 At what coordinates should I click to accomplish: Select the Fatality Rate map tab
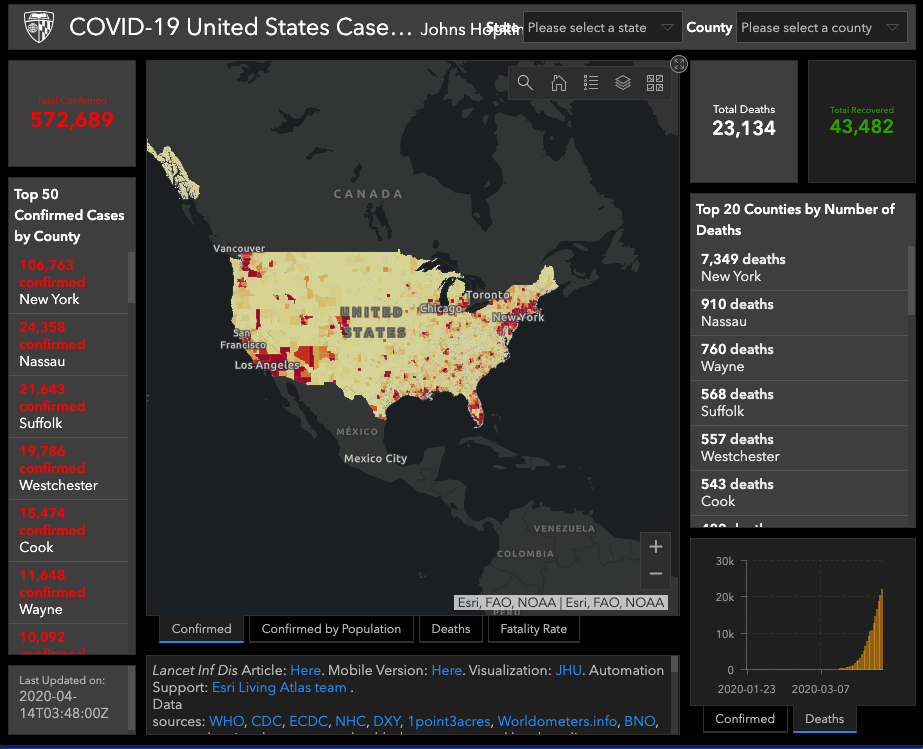(533, 629)
